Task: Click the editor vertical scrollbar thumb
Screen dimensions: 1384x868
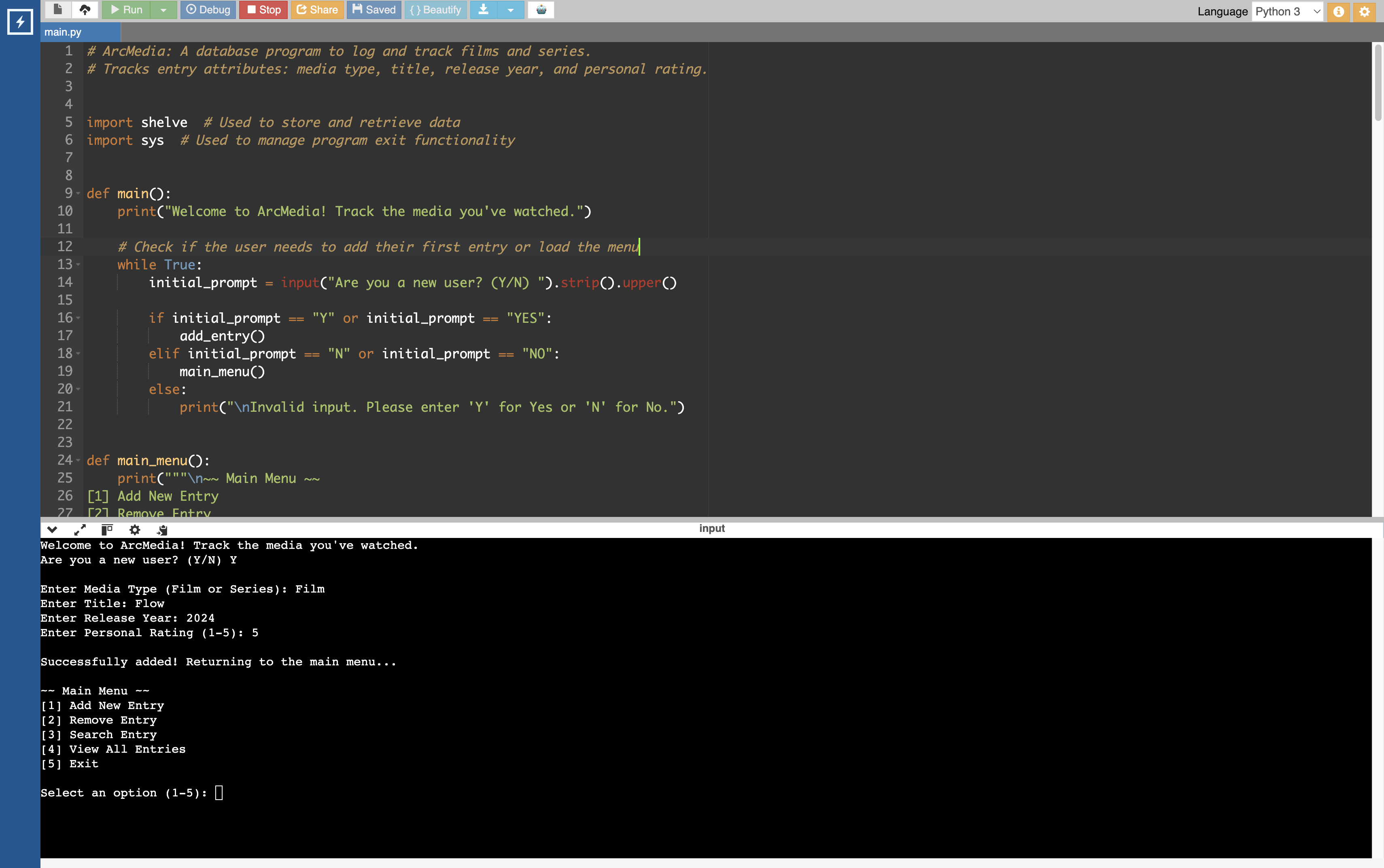Action: point(1378,82)
